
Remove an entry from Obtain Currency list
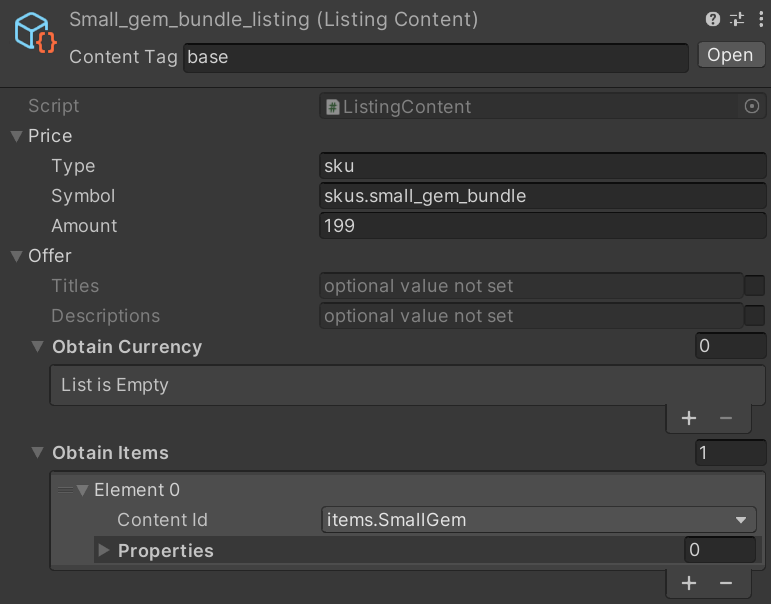(x=726, y=418)
